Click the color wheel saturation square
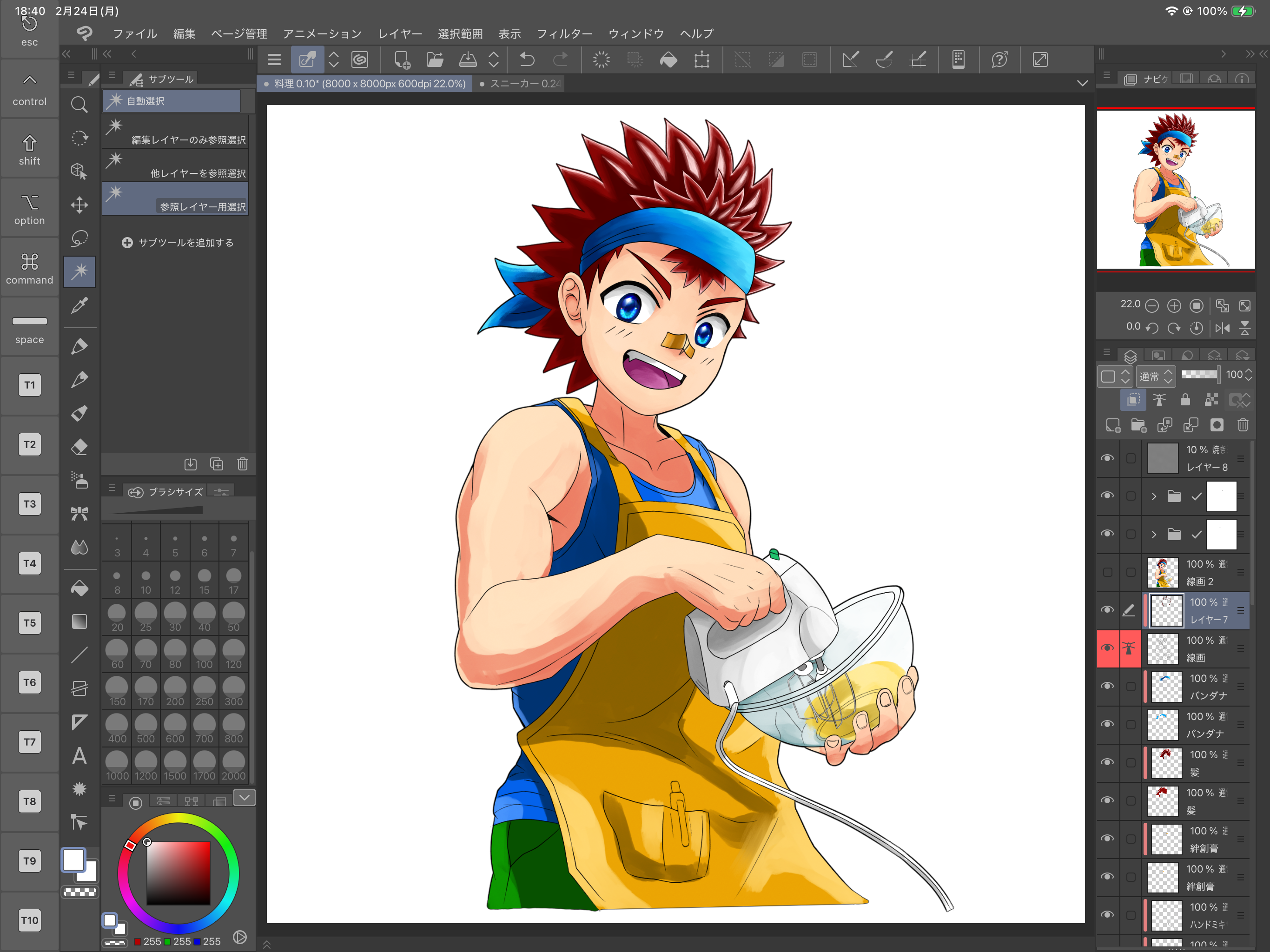 (178, 873)
